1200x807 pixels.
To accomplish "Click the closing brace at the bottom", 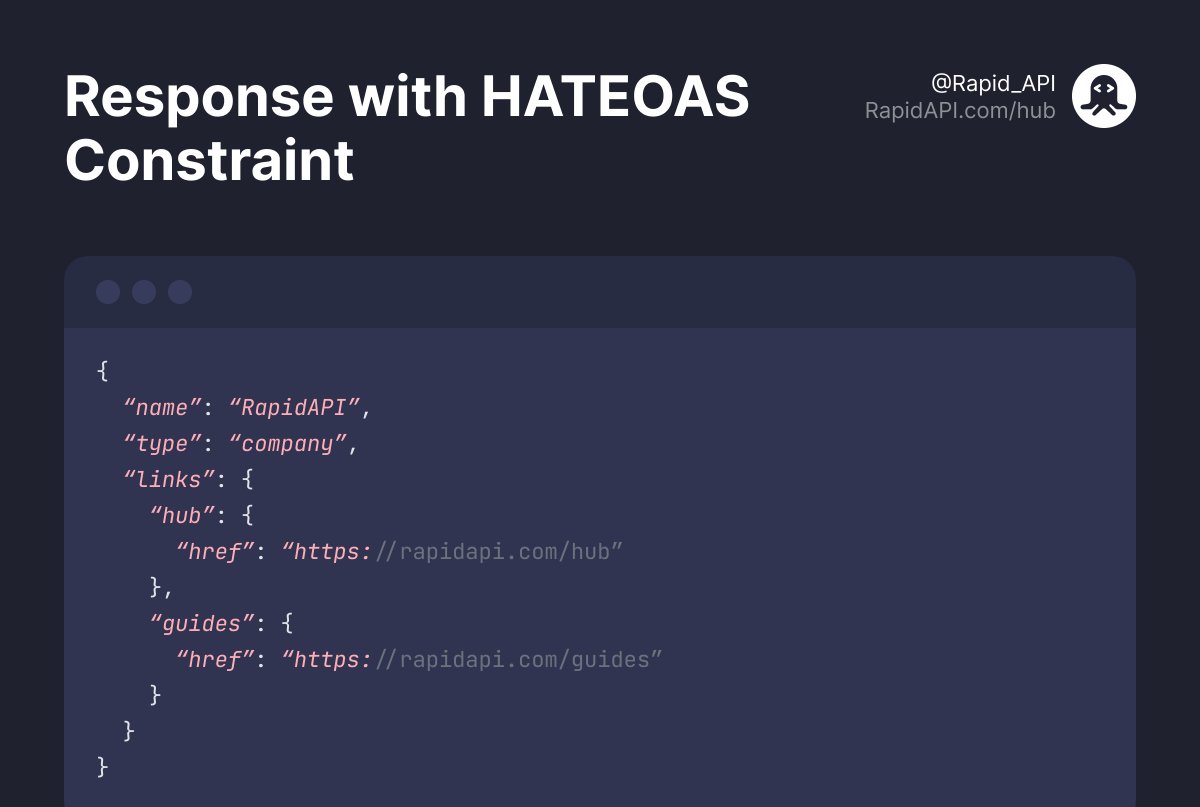I will 101,766.
